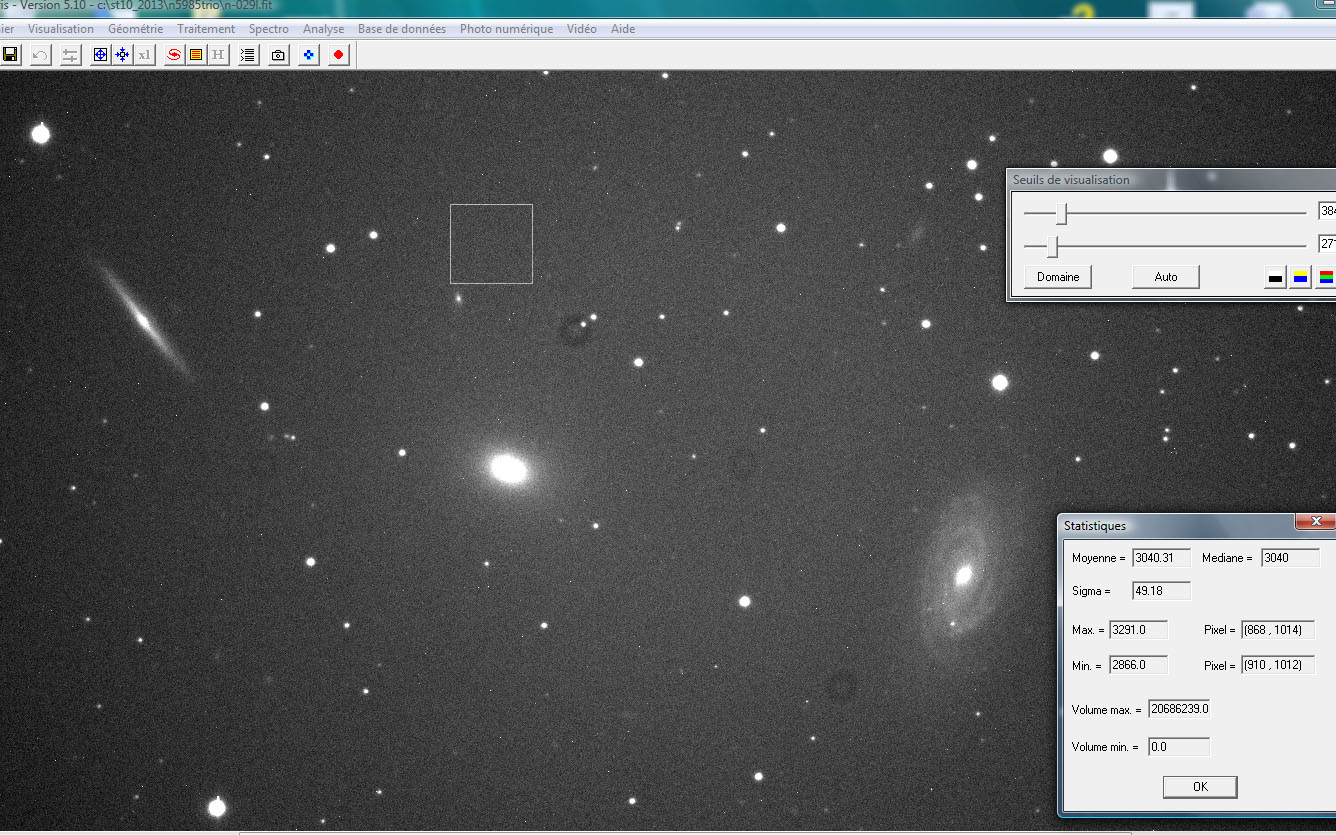Click the Volume min. field 0.0

point(1179,747)
